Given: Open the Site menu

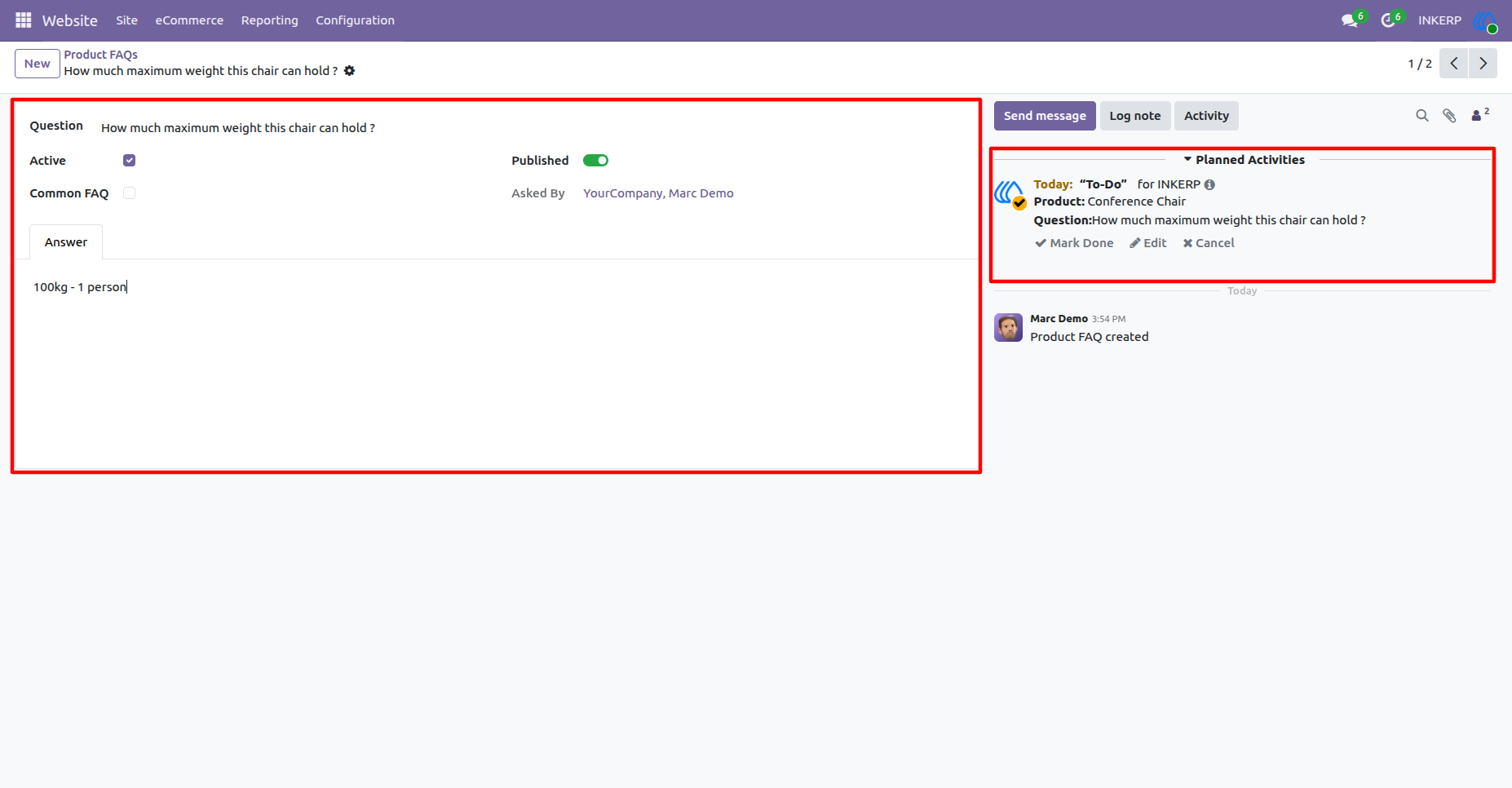Looking at the screenshot, I should coord(126,20).
